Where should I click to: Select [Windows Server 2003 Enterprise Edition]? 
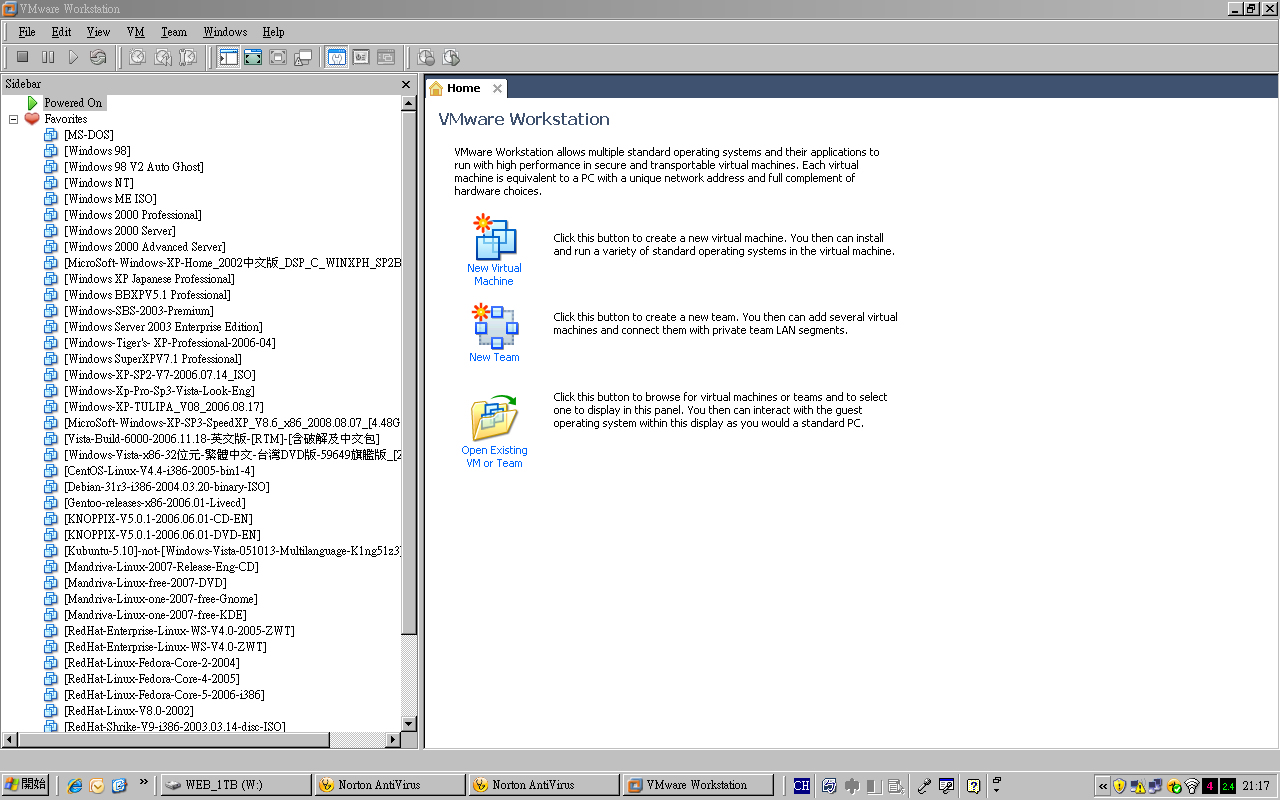163,326
